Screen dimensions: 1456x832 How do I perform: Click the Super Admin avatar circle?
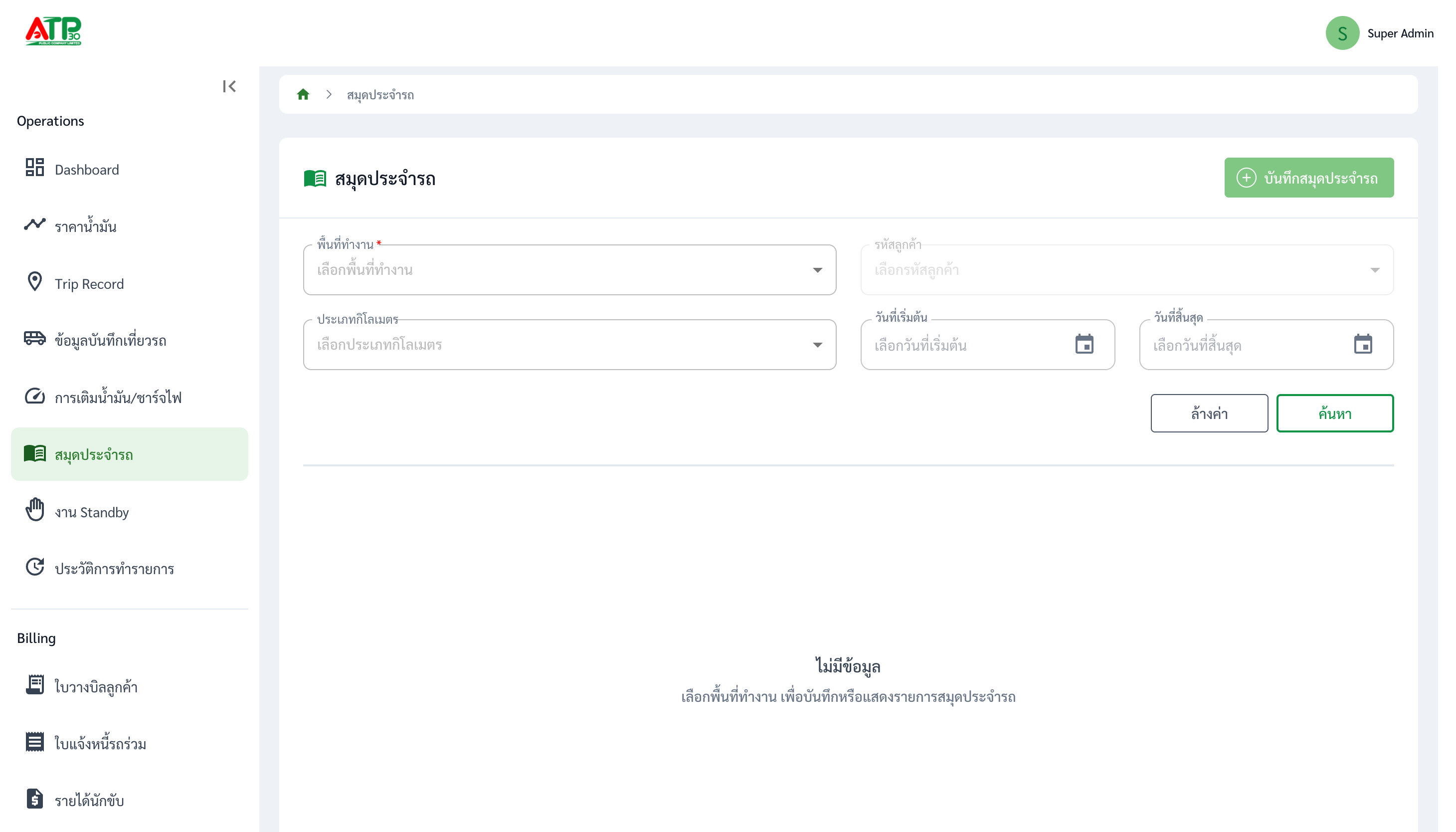1342,33
